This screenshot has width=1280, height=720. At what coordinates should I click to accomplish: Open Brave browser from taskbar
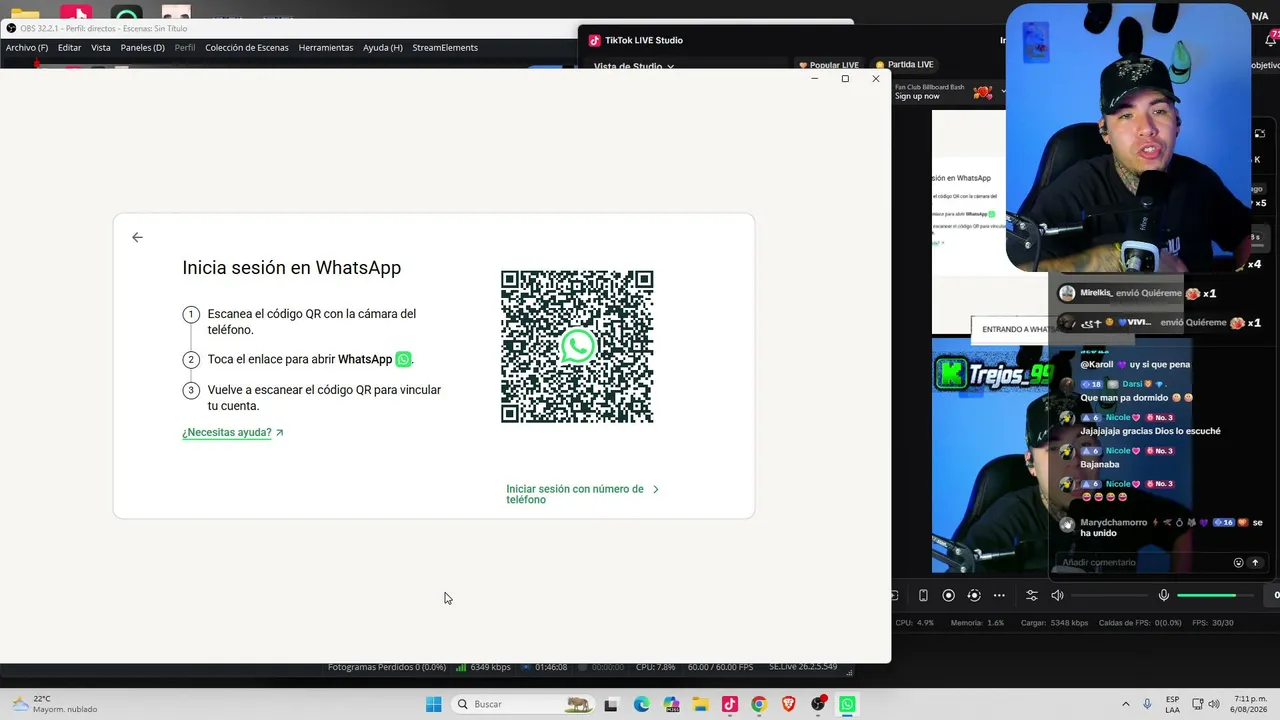click(789, 704)
